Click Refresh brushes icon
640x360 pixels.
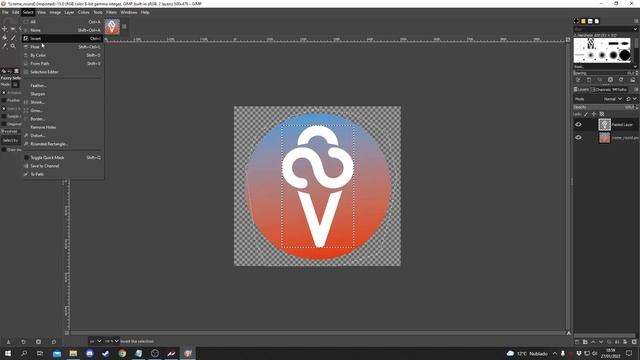point(621,80)
